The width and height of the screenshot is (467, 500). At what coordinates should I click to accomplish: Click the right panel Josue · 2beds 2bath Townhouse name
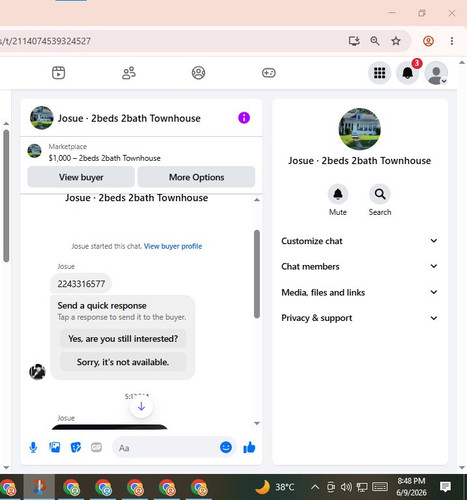tap(359, 161)
